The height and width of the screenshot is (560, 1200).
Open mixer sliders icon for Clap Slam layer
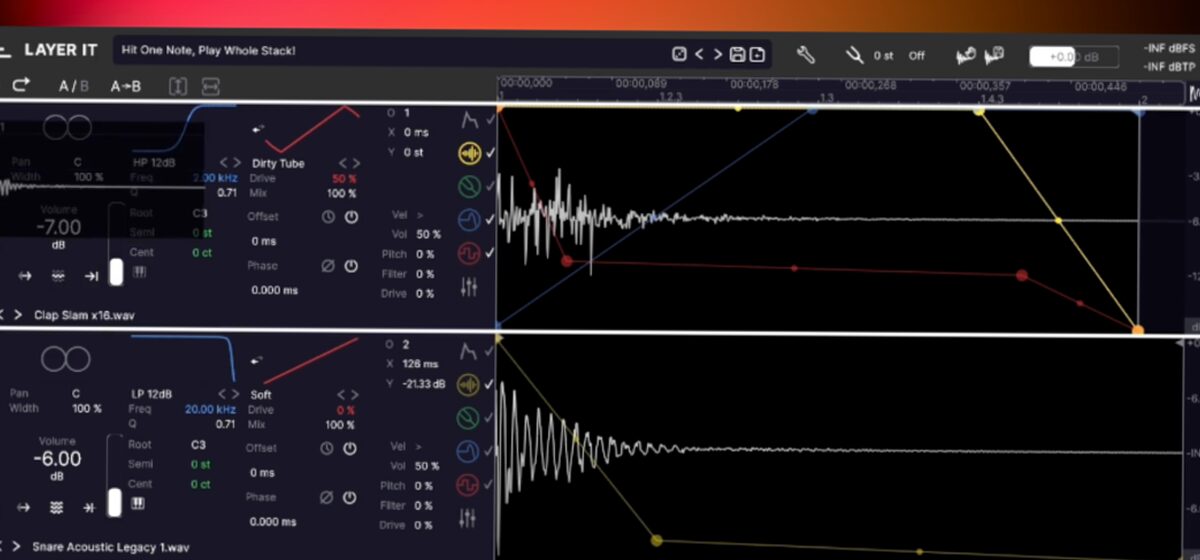tap(469, 287)
